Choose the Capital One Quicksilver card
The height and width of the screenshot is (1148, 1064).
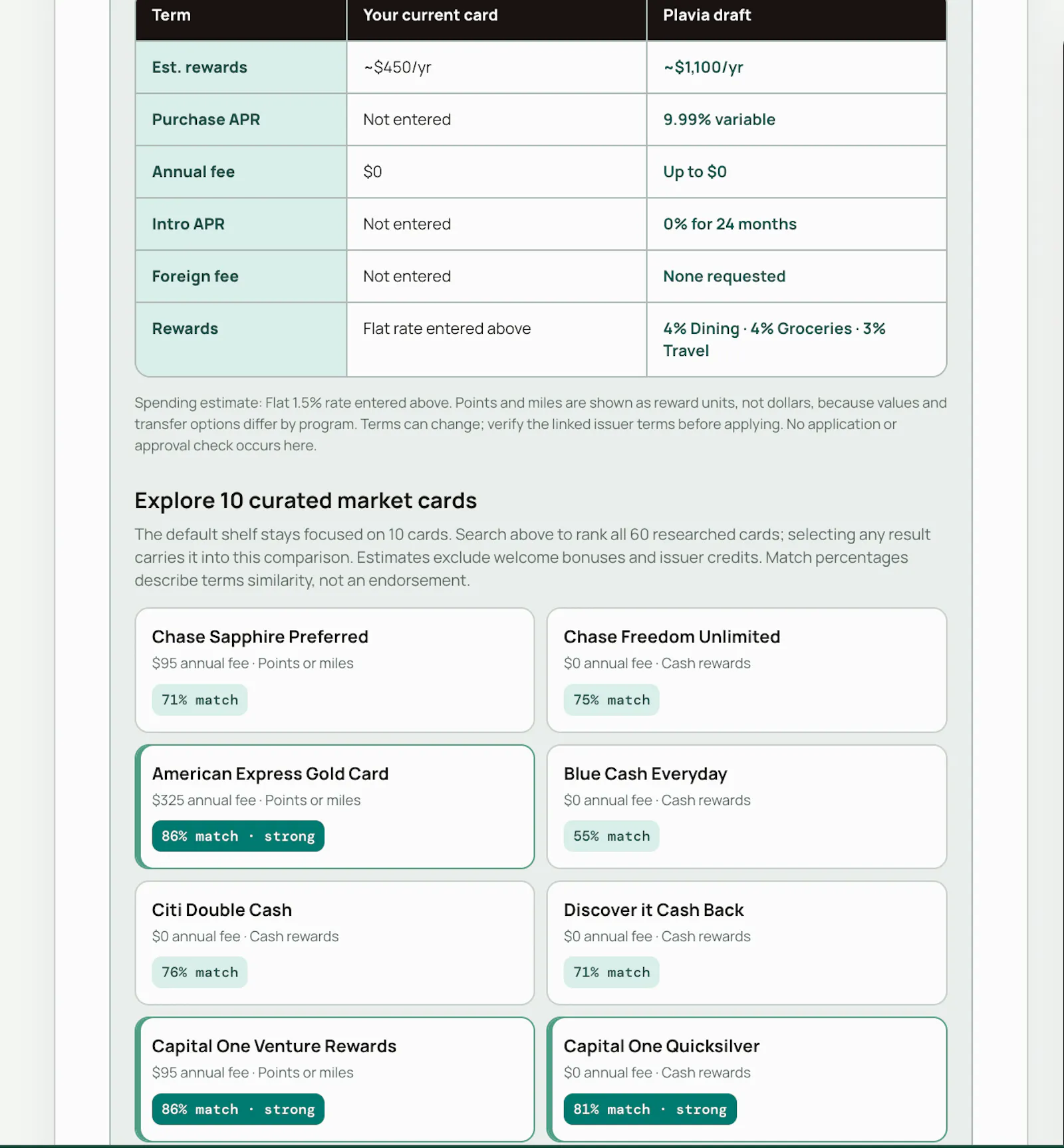tap(747, 1079)
